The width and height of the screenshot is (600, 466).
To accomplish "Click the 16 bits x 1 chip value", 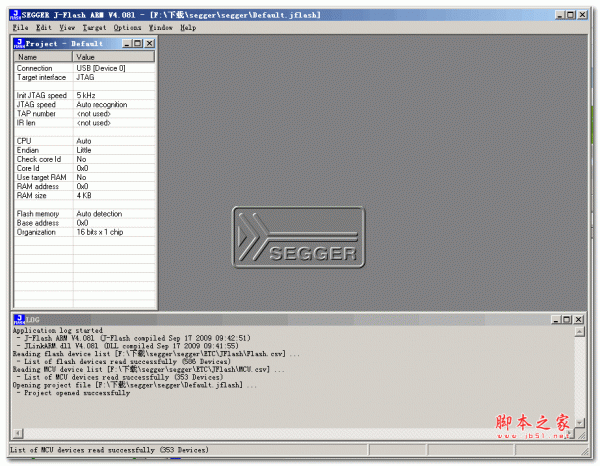I will [99, 232].
